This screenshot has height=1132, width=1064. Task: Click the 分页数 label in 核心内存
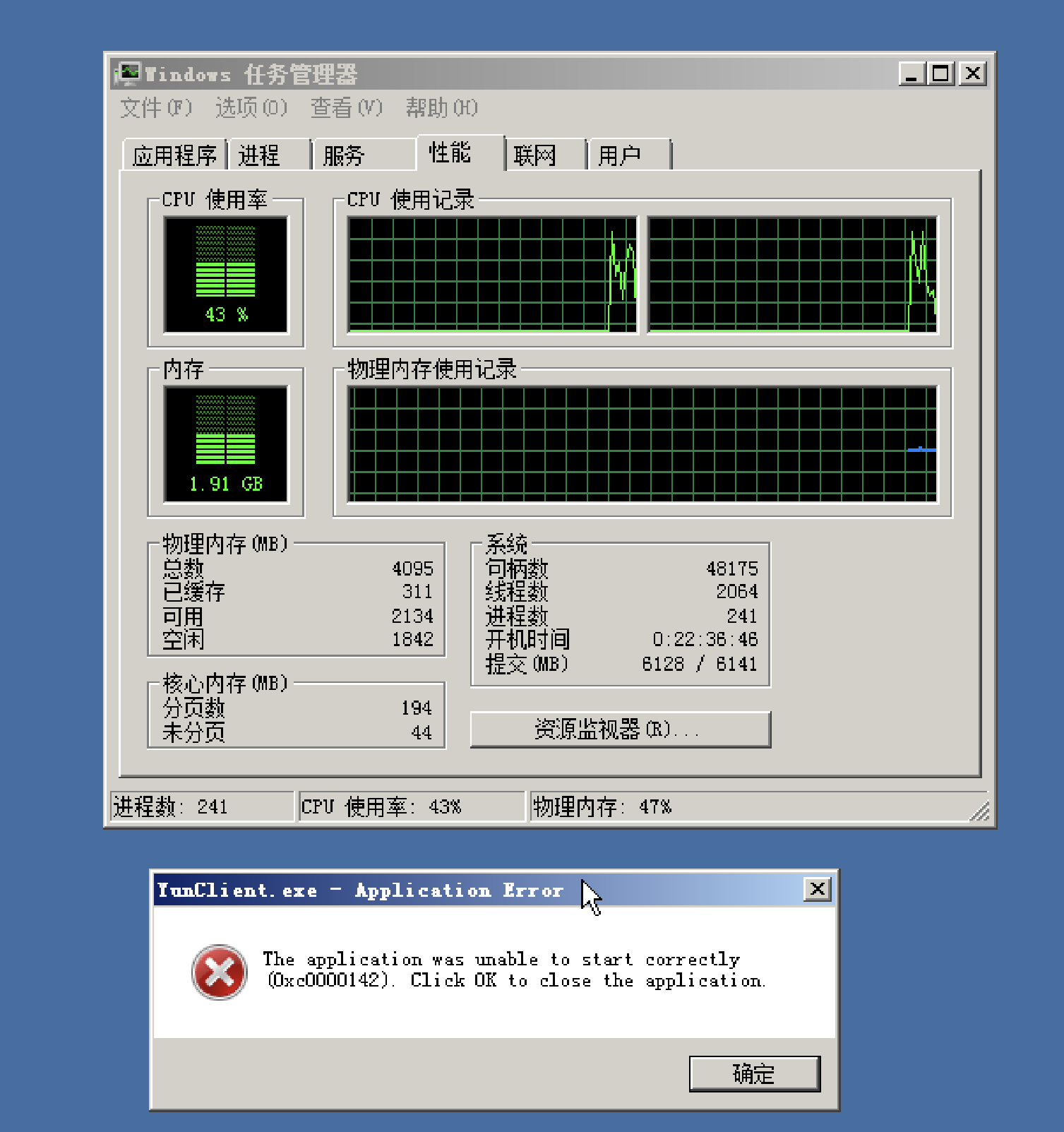tap(193, 708)
